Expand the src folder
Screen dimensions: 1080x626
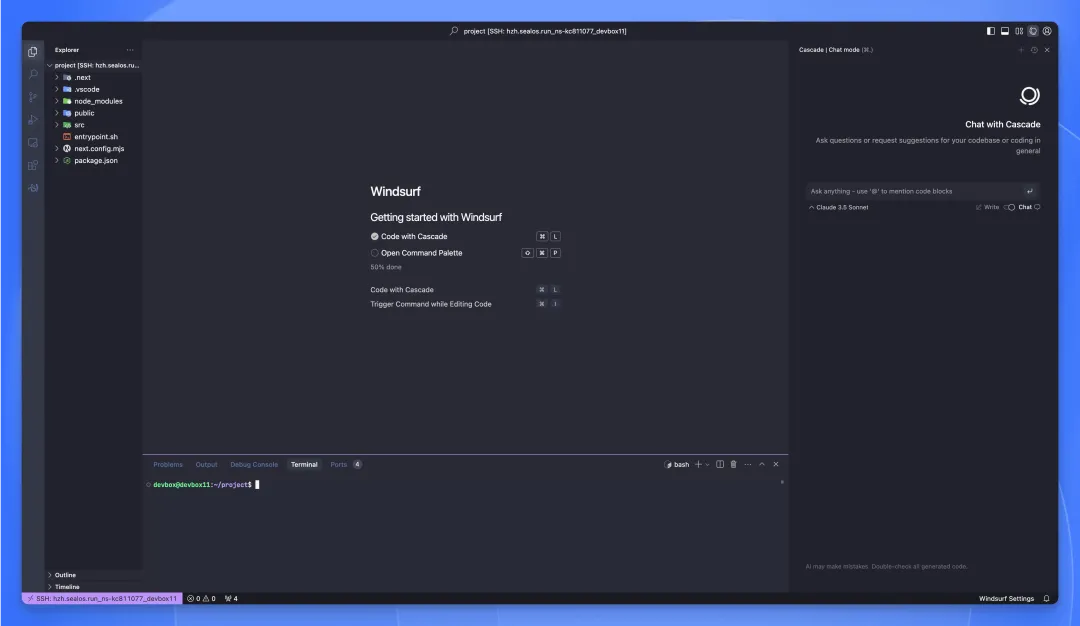(x=57, y=125)
